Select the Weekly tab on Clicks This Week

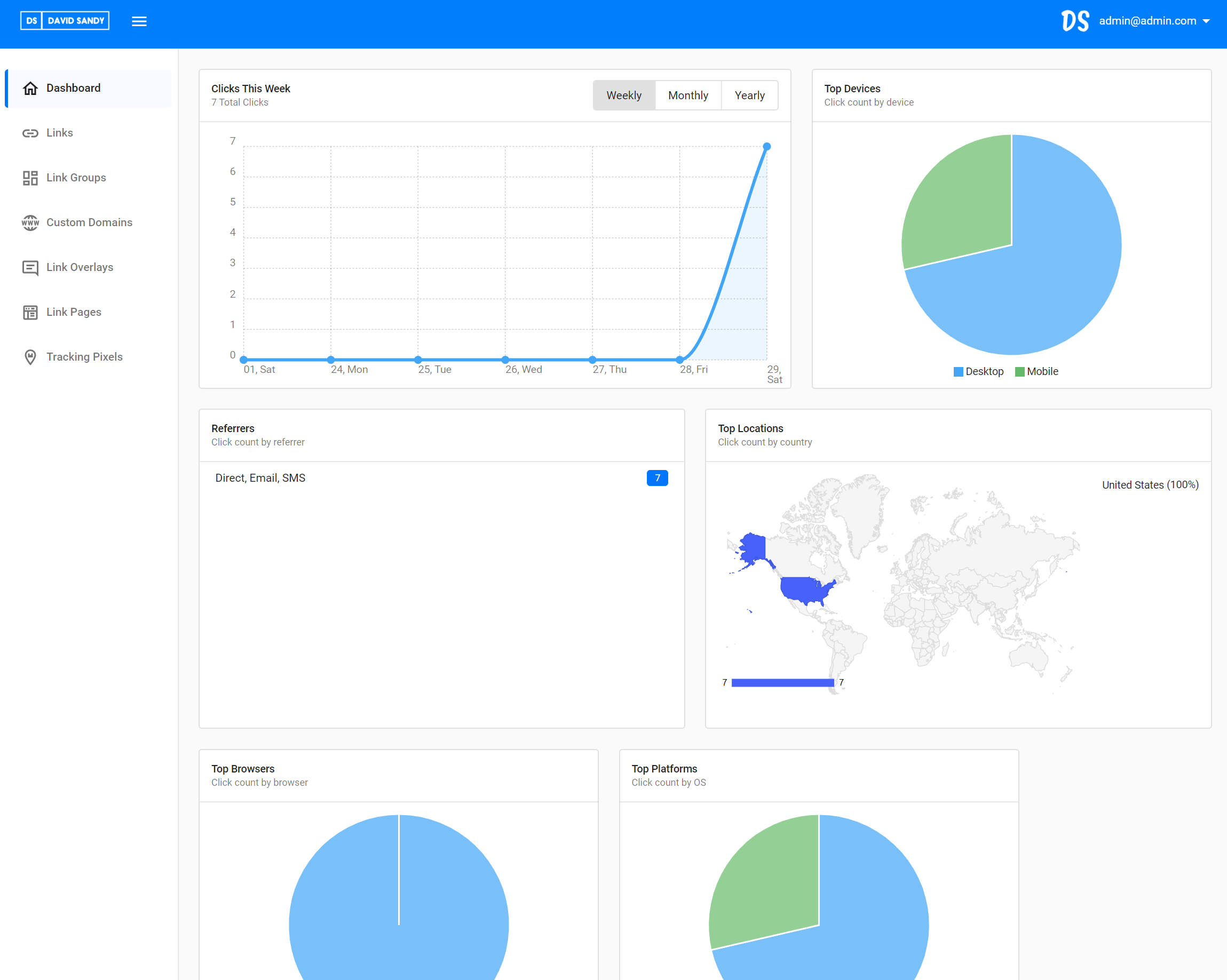624,95
